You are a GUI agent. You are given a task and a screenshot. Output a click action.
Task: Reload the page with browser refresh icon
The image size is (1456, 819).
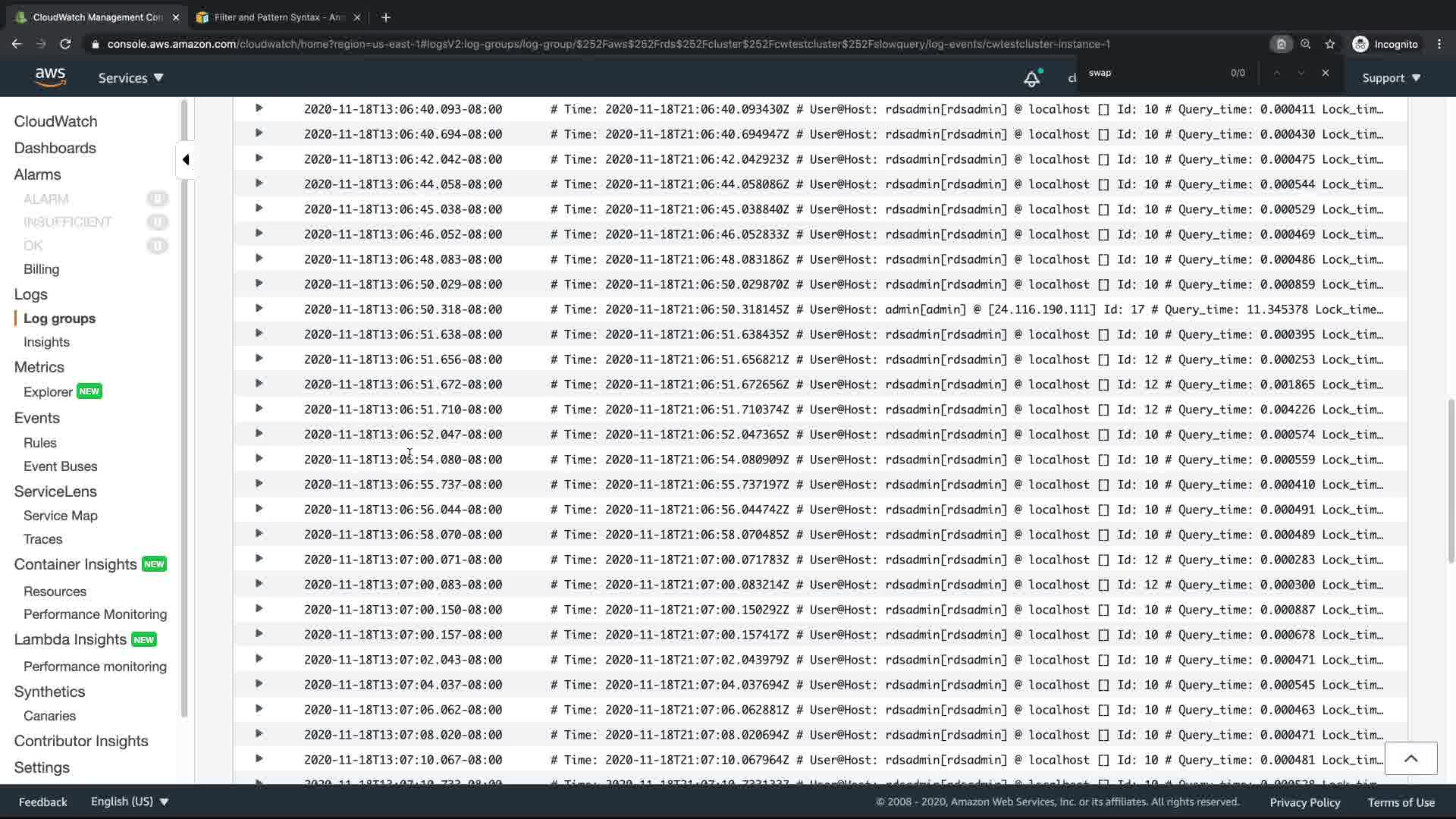[x=65, y=44]
